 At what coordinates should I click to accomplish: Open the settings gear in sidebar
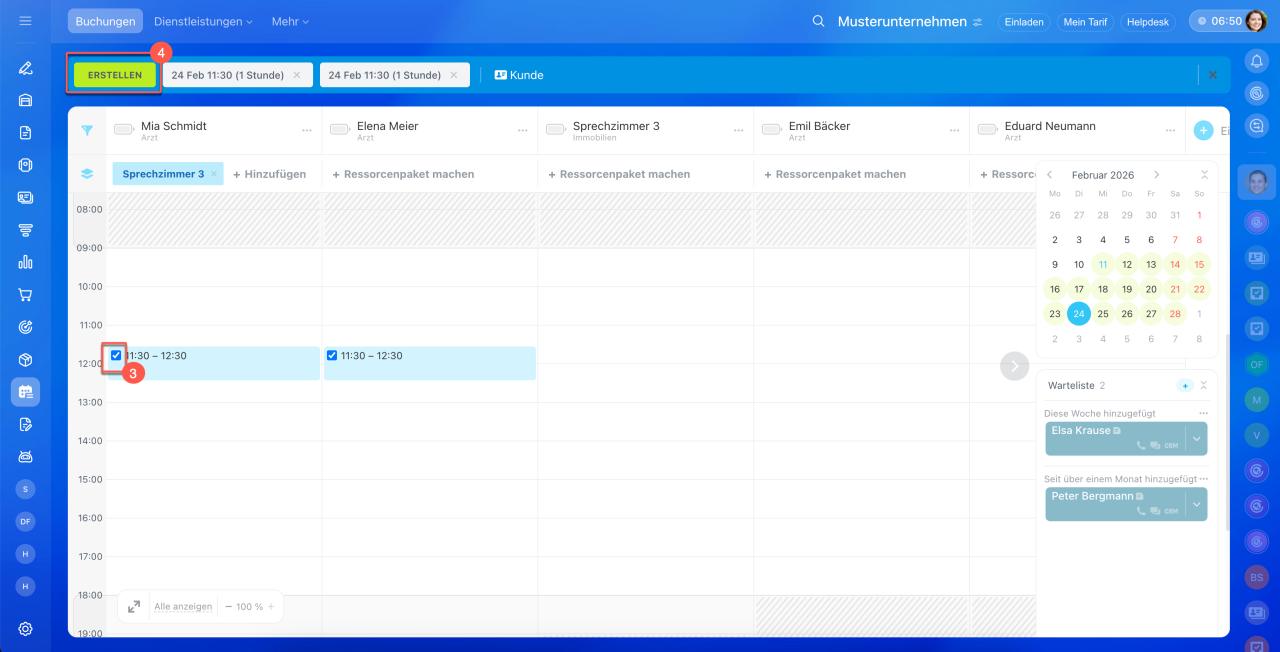(x=25, y=628)
